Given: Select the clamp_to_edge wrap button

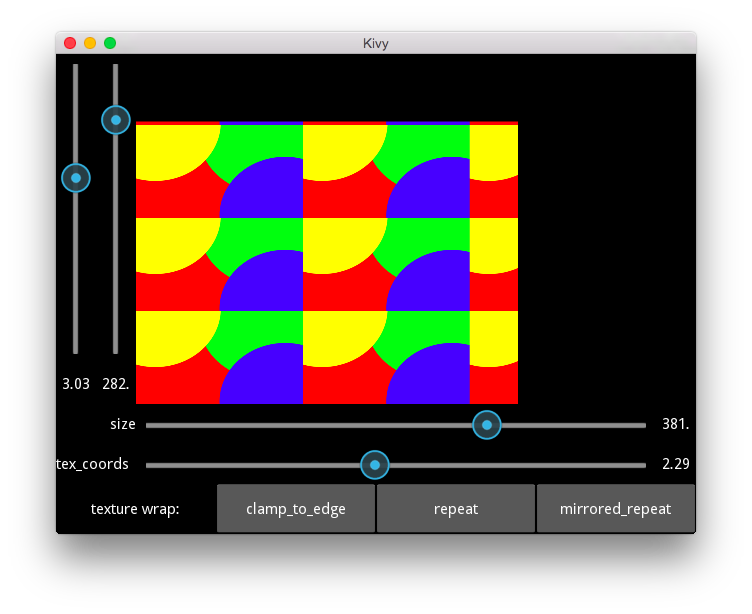Looking at the screenshot, I should click(x=296, y=508).
